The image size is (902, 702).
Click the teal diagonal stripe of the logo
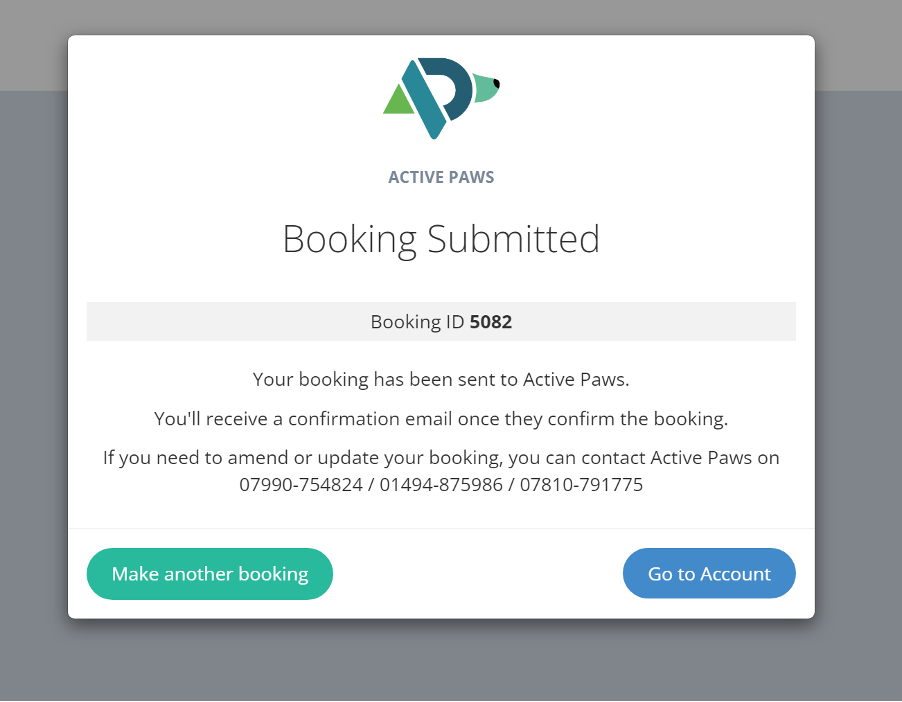[424, 100]
